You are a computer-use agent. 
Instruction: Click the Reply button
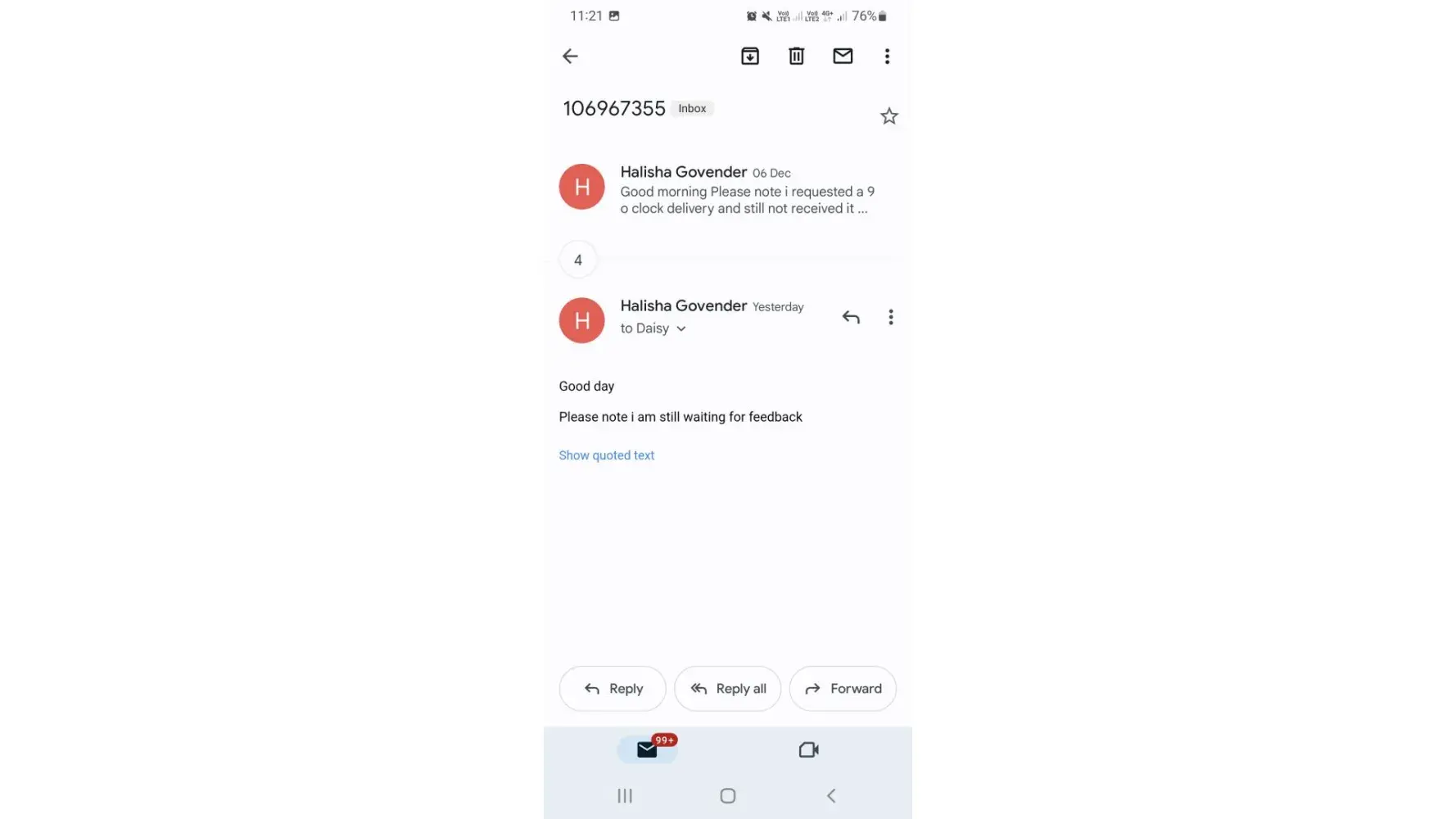[x=613, y=689]
